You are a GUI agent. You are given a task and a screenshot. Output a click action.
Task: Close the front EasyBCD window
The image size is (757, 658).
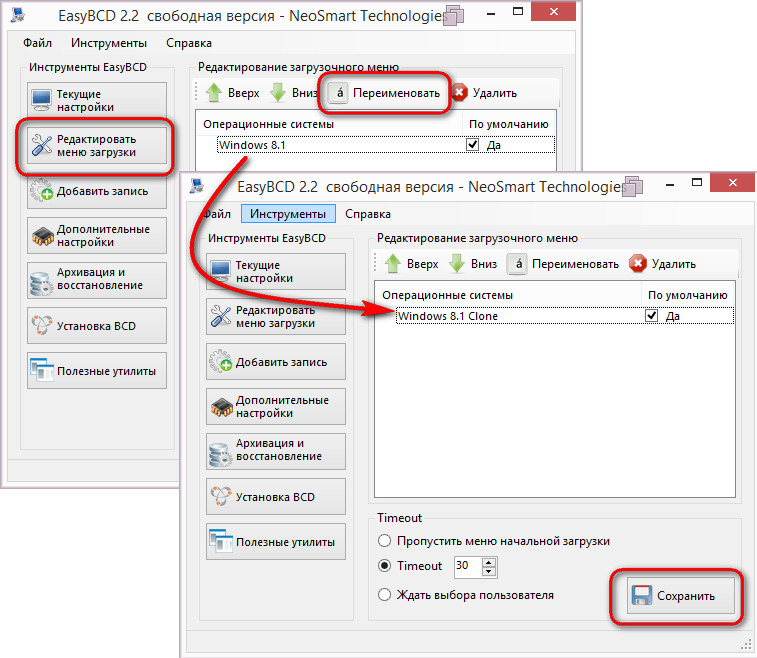[x=732, y=182]
